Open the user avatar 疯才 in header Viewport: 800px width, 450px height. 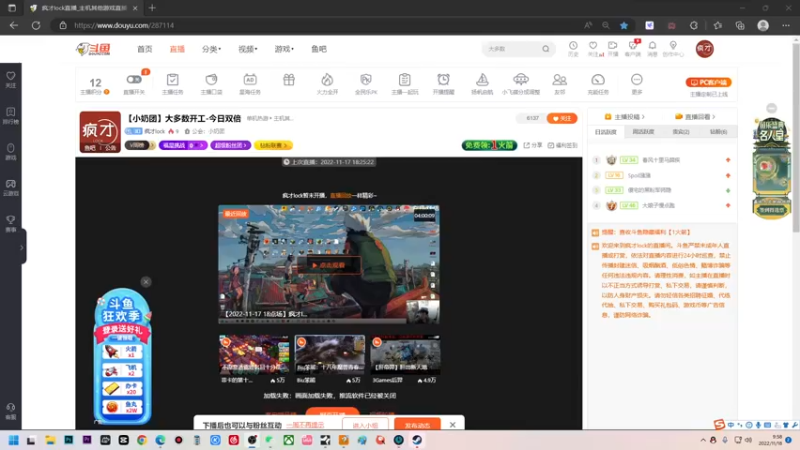pos(705,49)
